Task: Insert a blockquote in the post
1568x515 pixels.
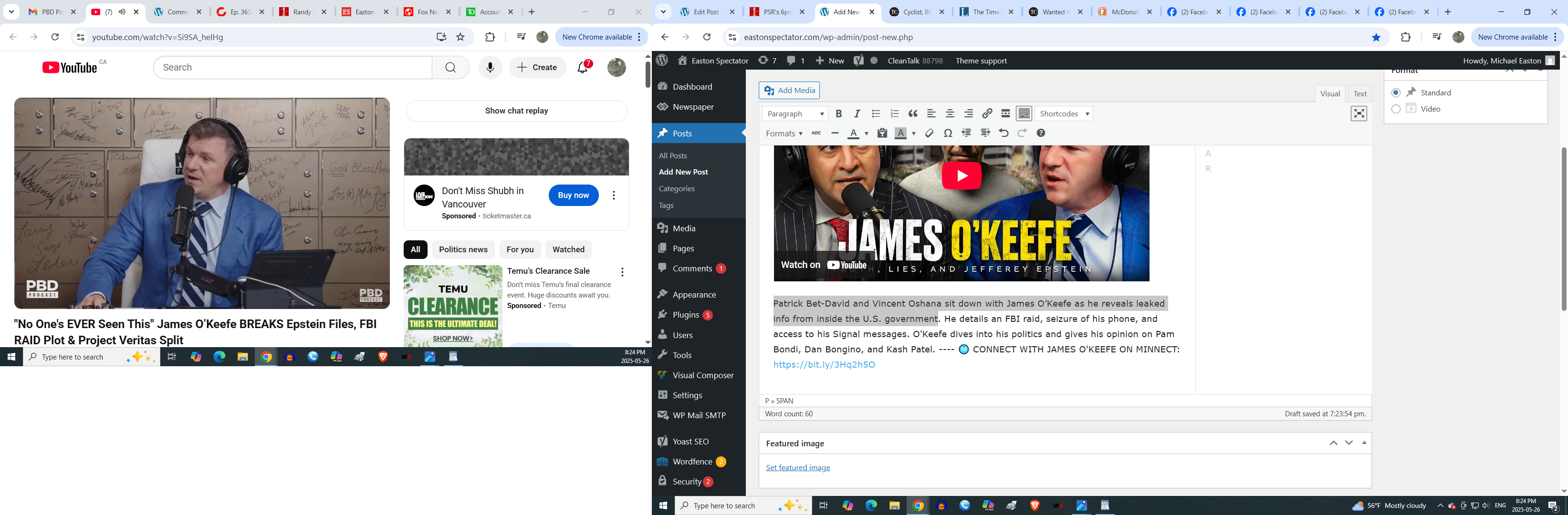Action: (913, 113)
